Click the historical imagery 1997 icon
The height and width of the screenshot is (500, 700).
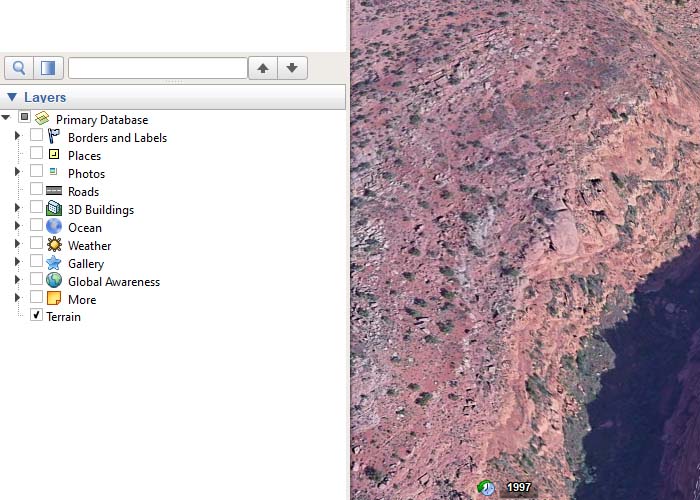[487, 488]
